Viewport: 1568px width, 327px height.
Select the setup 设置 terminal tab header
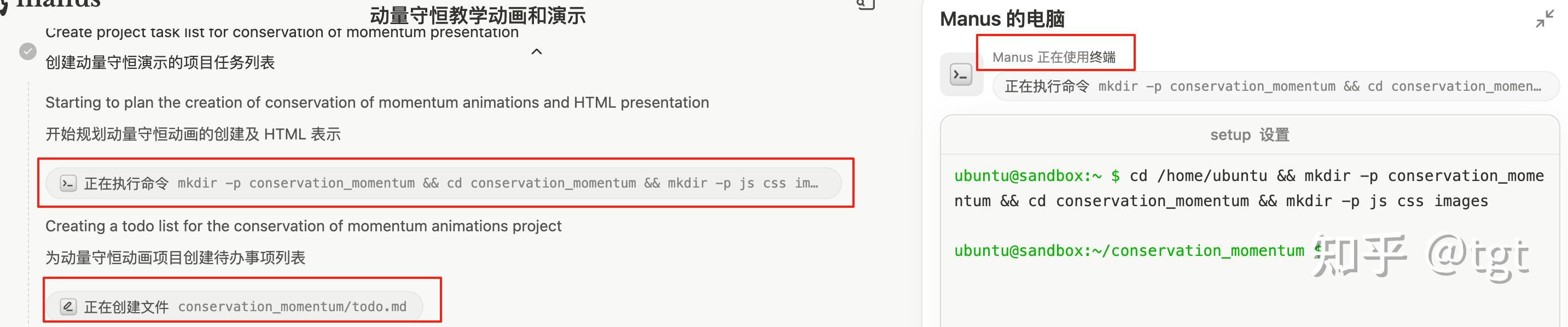click(x=1249, y=135)
